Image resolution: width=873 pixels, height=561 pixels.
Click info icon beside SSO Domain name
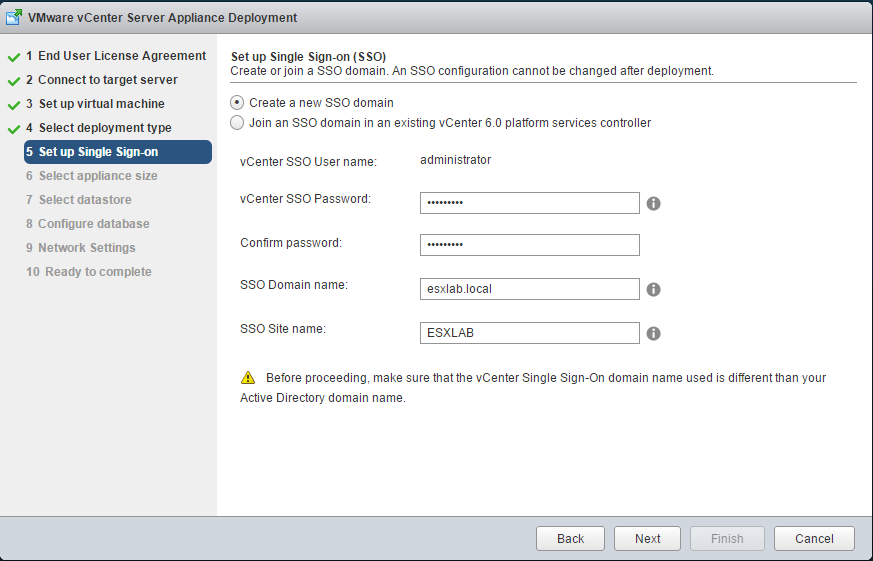(x=653, y=289)
